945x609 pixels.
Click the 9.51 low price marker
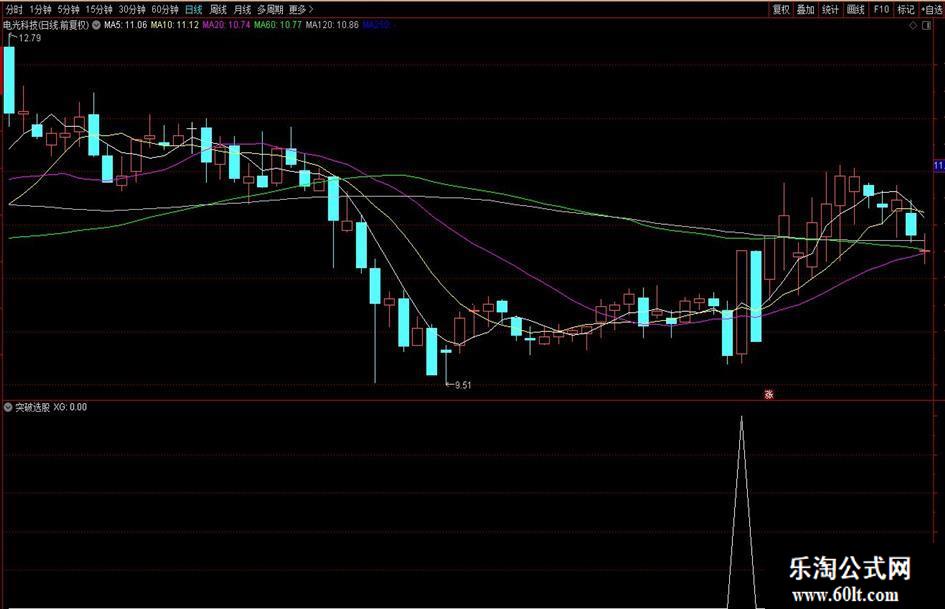click(x=463, y=385)
